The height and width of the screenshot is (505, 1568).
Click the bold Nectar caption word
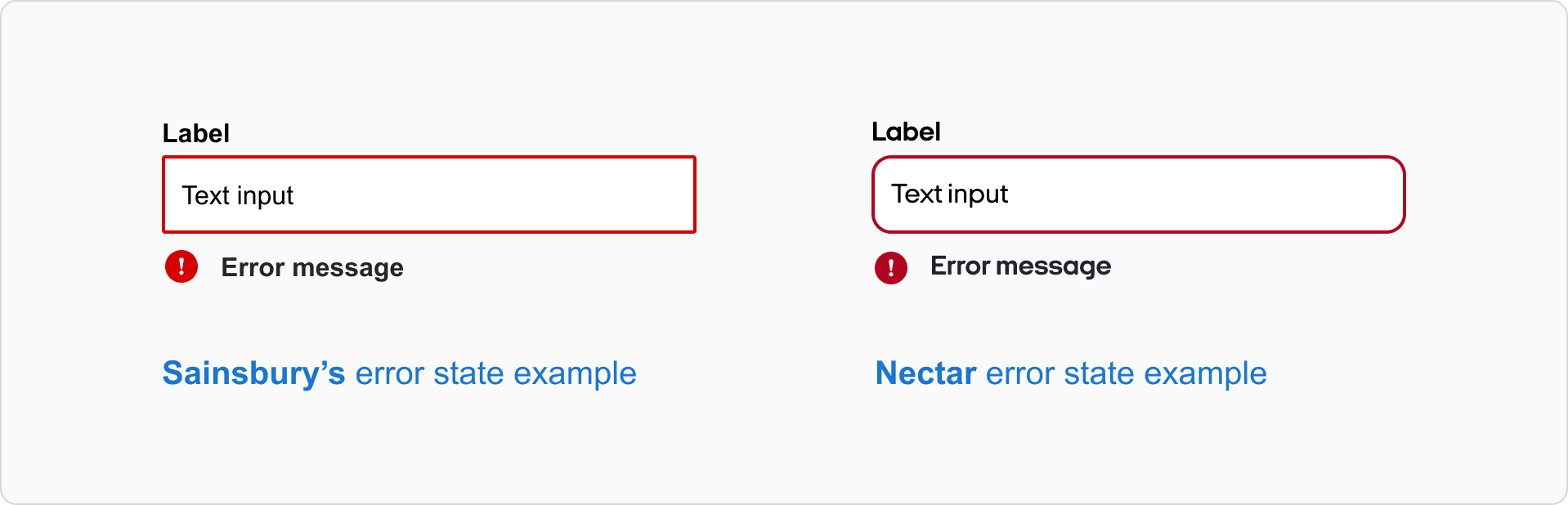point(924,373)
